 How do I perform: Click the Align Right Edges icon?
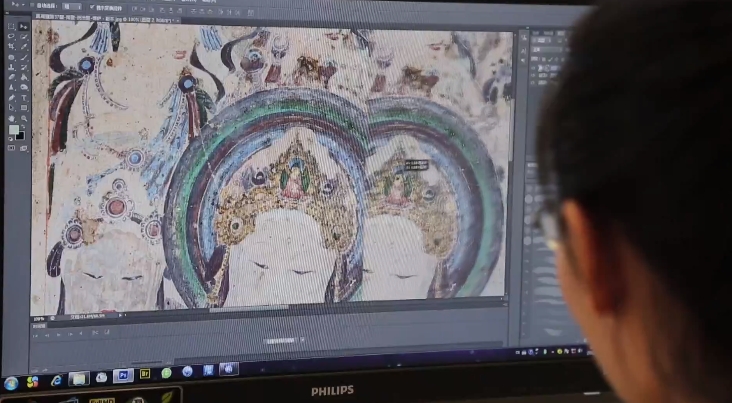click(179, 11)
